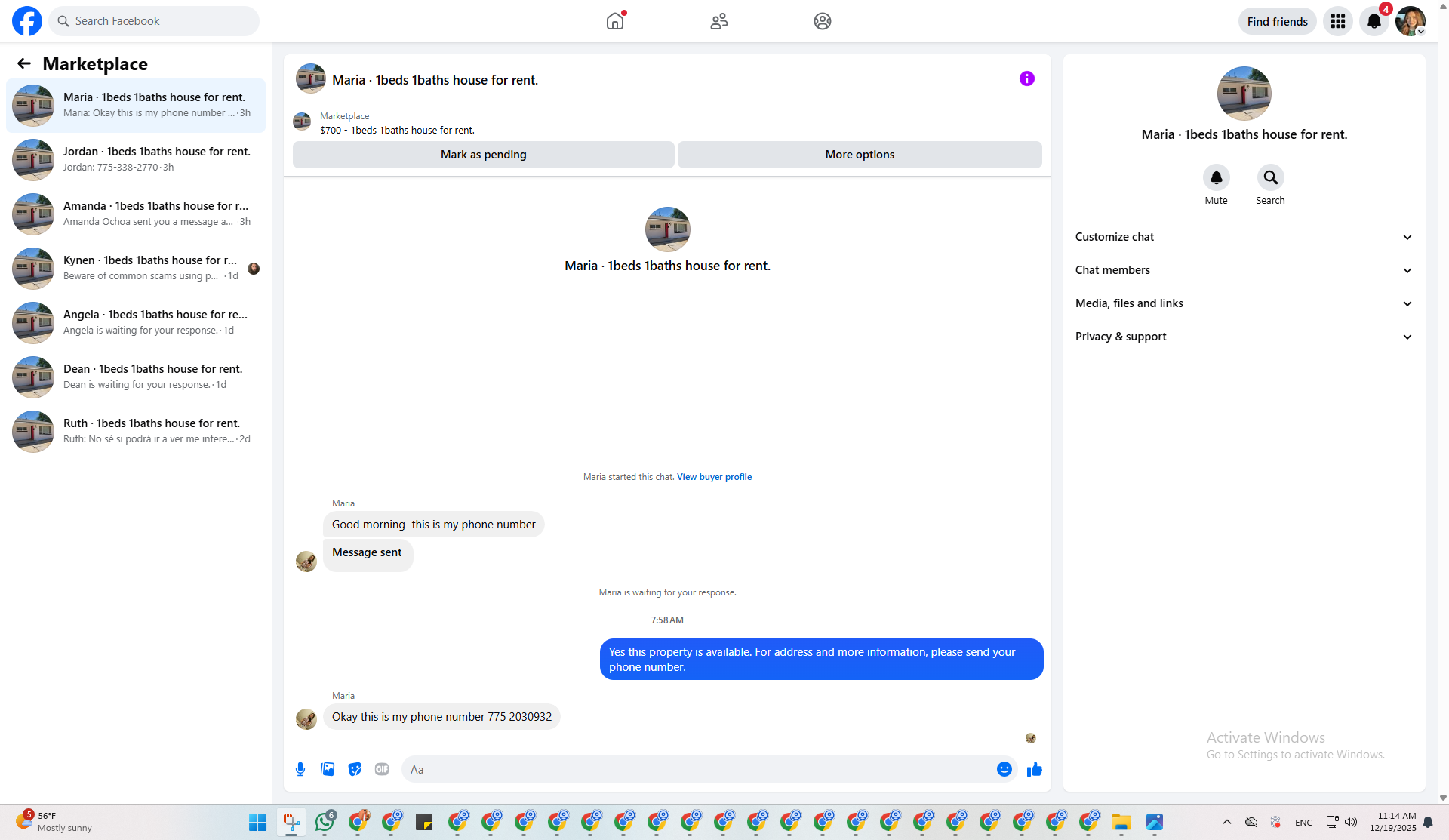Open the Groups icon in top navigation

point(823,21)
